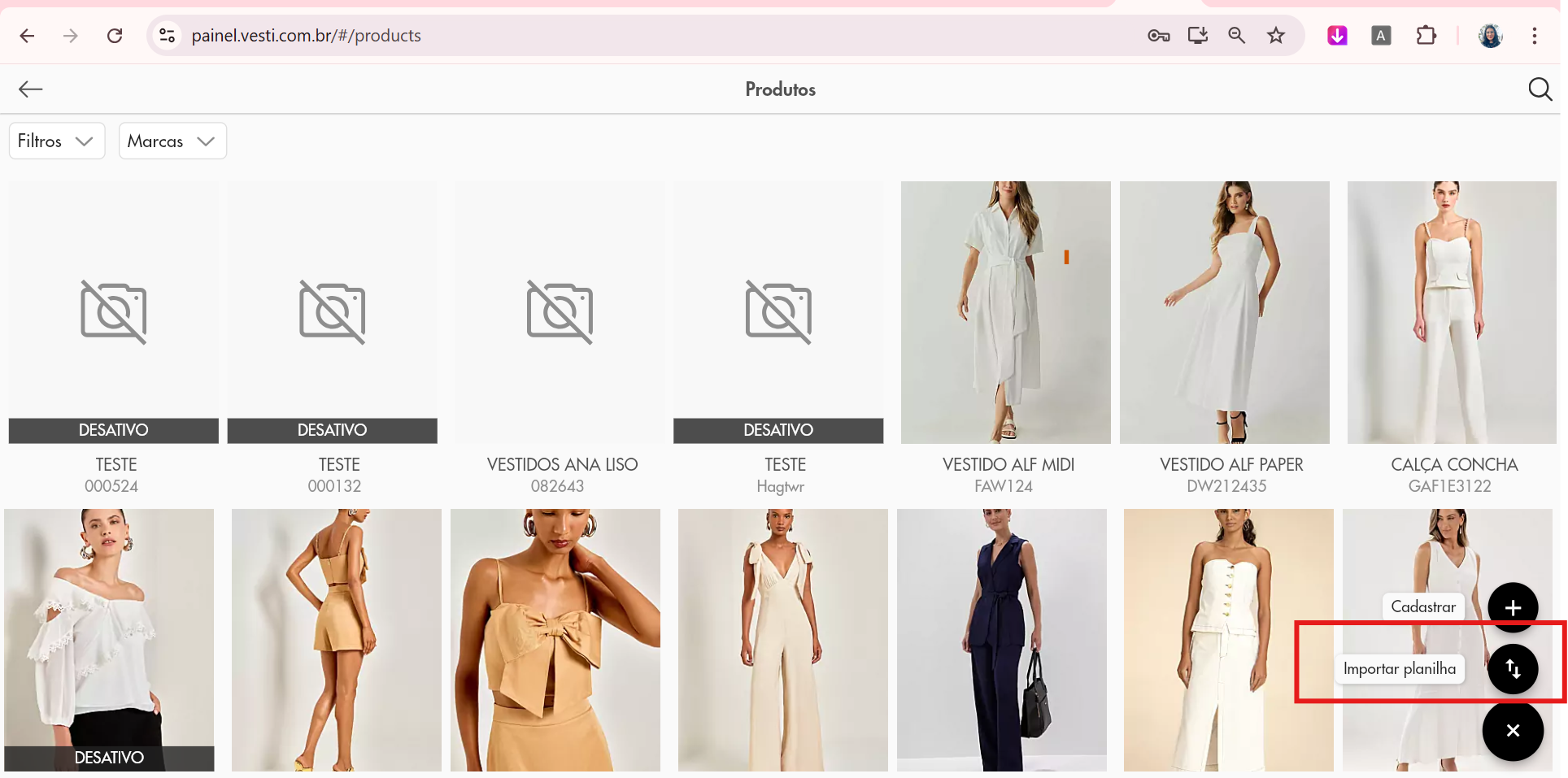The image size is (1568, 778).
Task: Click product code Hagtwr
Action: coord(780,487)
